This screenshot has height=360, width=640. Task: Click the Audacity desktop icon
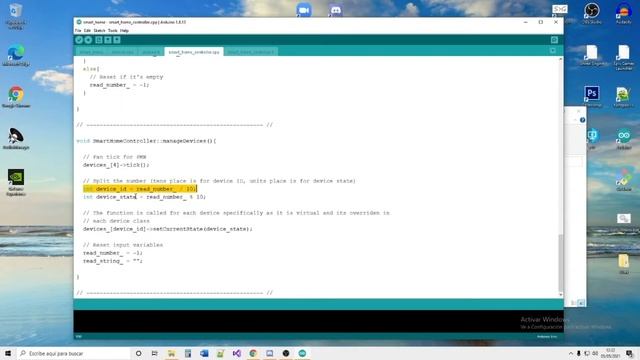click(623, 13)
